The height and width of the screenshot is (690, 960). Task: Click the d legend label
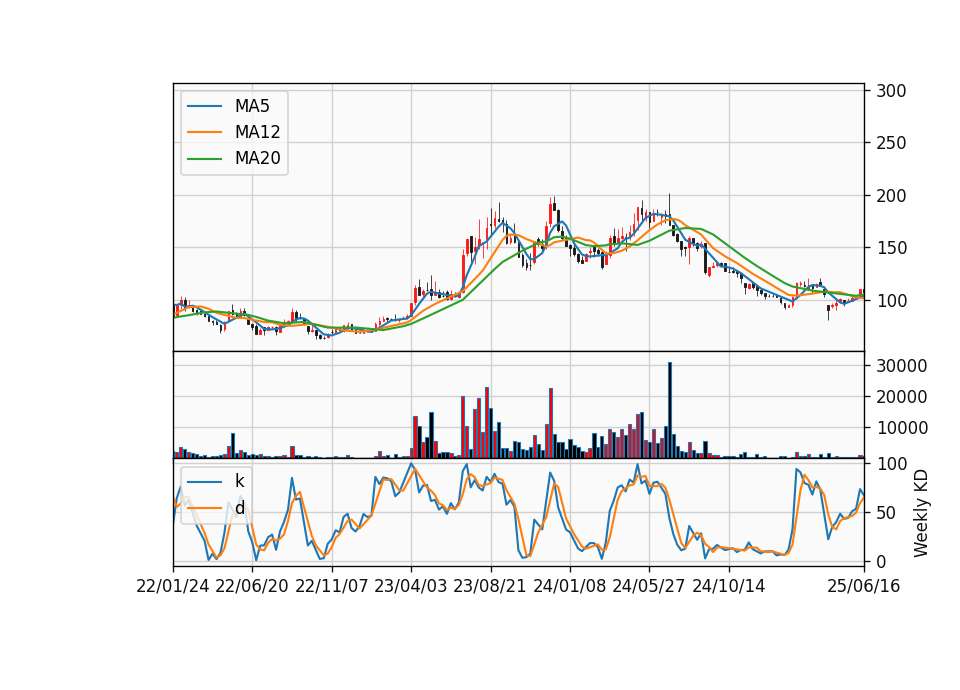tap(239, 508)
